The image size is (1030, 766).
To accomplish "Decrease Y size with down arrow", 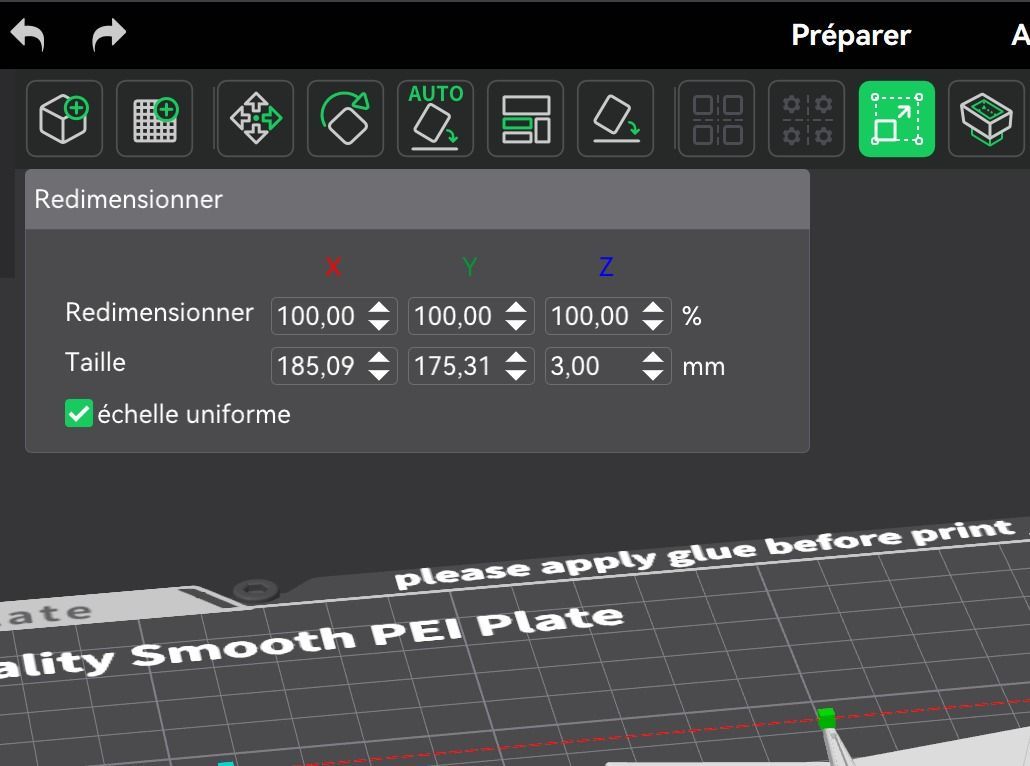I will (516, 374).
